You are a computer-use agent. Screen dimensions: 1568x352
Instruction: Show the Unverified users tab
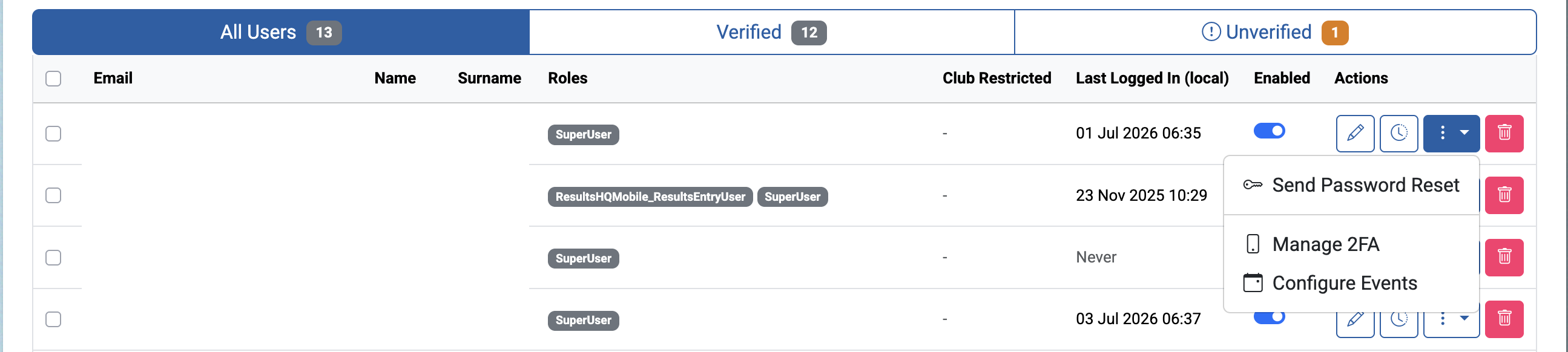[x=1274, y=32]
